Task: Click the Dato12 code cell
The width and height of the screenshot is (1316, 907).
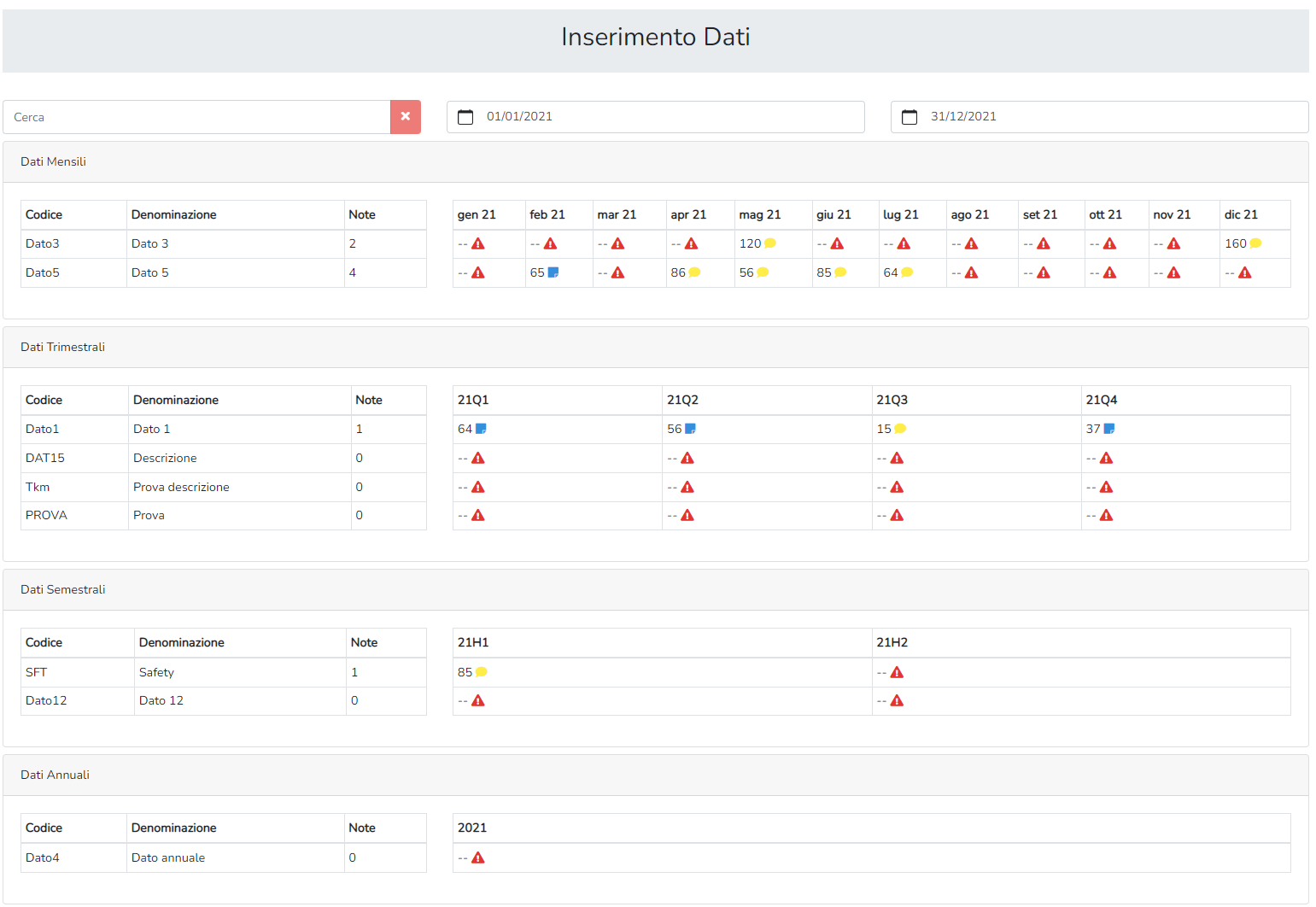Action: [78, 701]
